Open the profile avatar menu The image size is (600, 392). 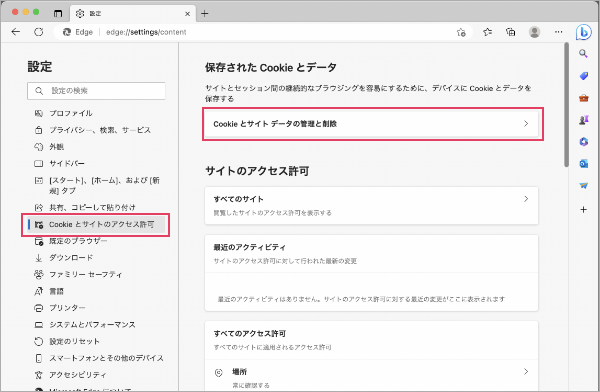tap(534, 32)
